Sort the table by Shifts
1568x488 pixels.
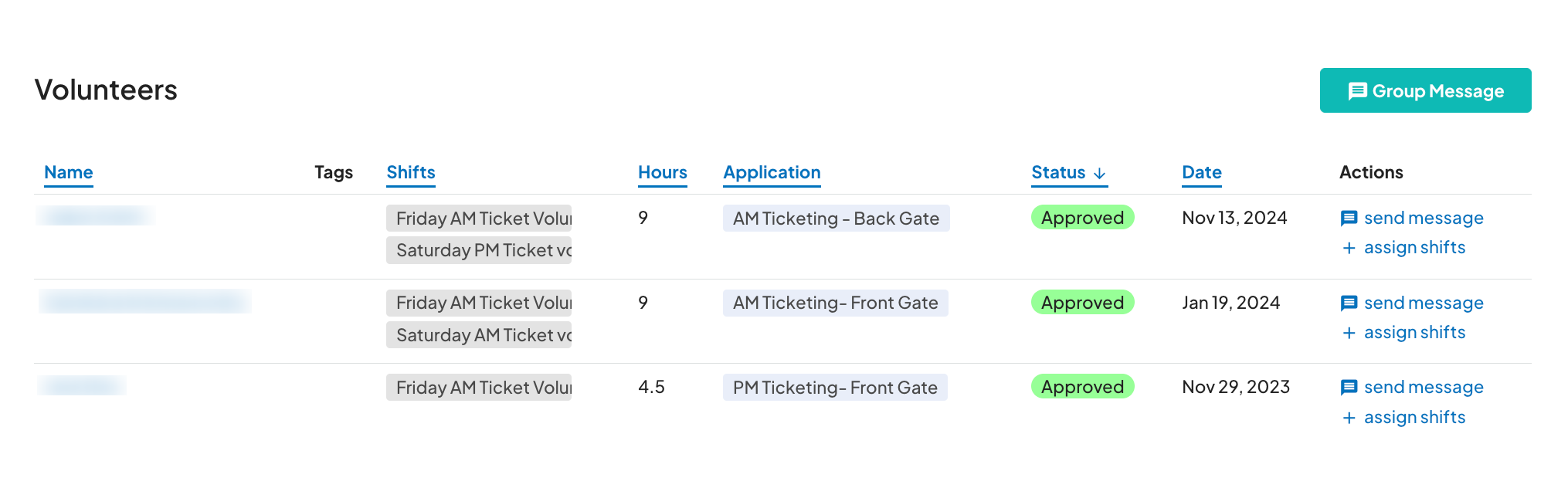click(x=411, y=172)
